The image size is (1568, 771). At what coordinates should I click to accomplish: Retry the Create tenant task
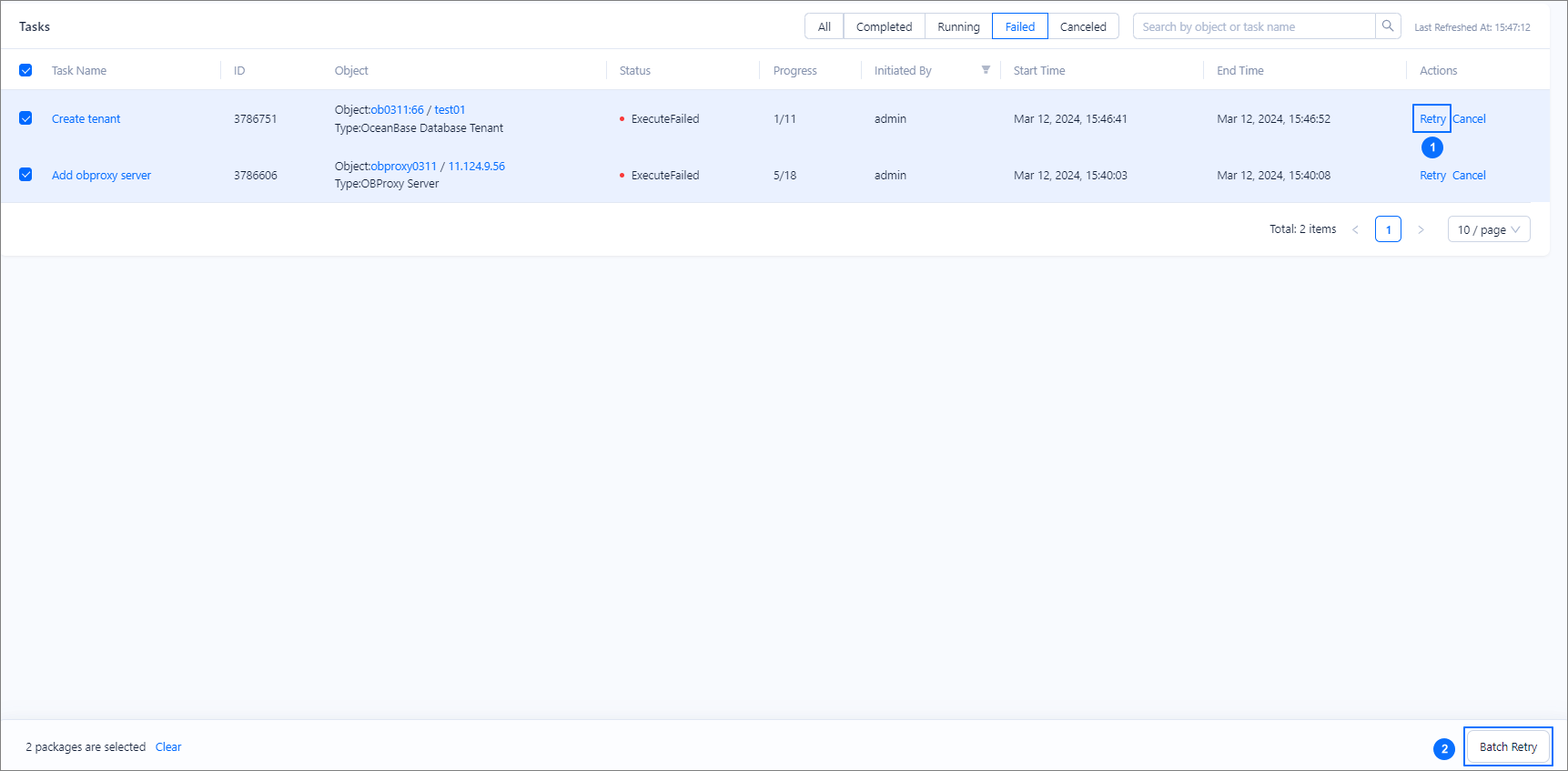coord(1431,119)
